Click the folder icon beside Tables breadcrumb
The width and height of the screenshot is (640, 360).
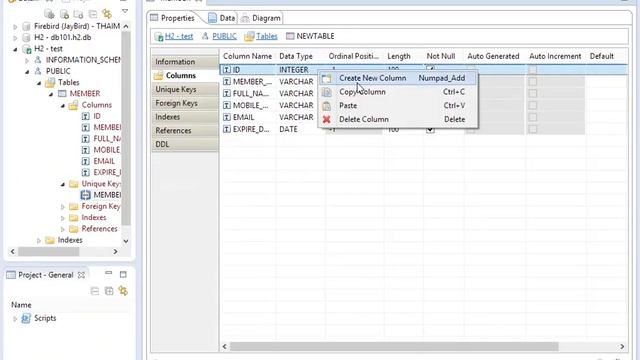[x=249, y=37]
